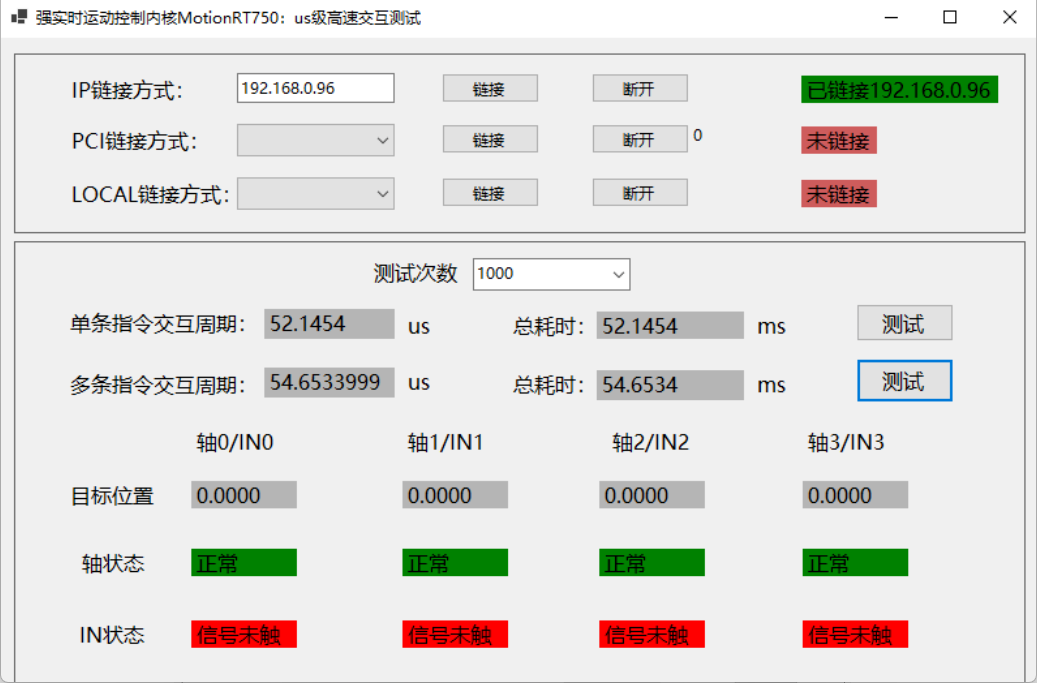Click the 单条指令交互周期 label
The width and height of the screenshot is (1037, 683).
(x=158, y=325)
